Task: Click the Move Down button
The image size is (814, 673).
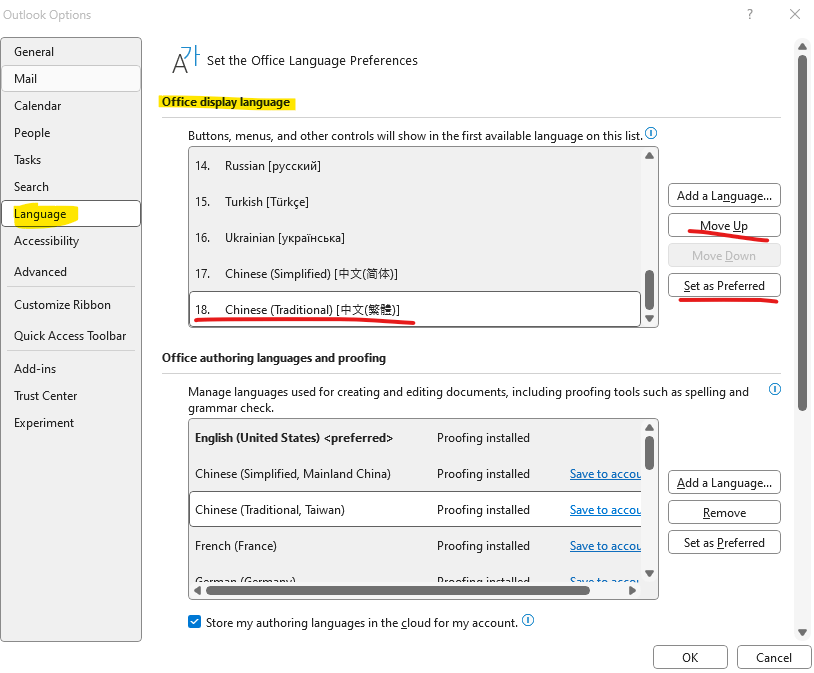Action: pyautogui.click(x=724, y=255)
